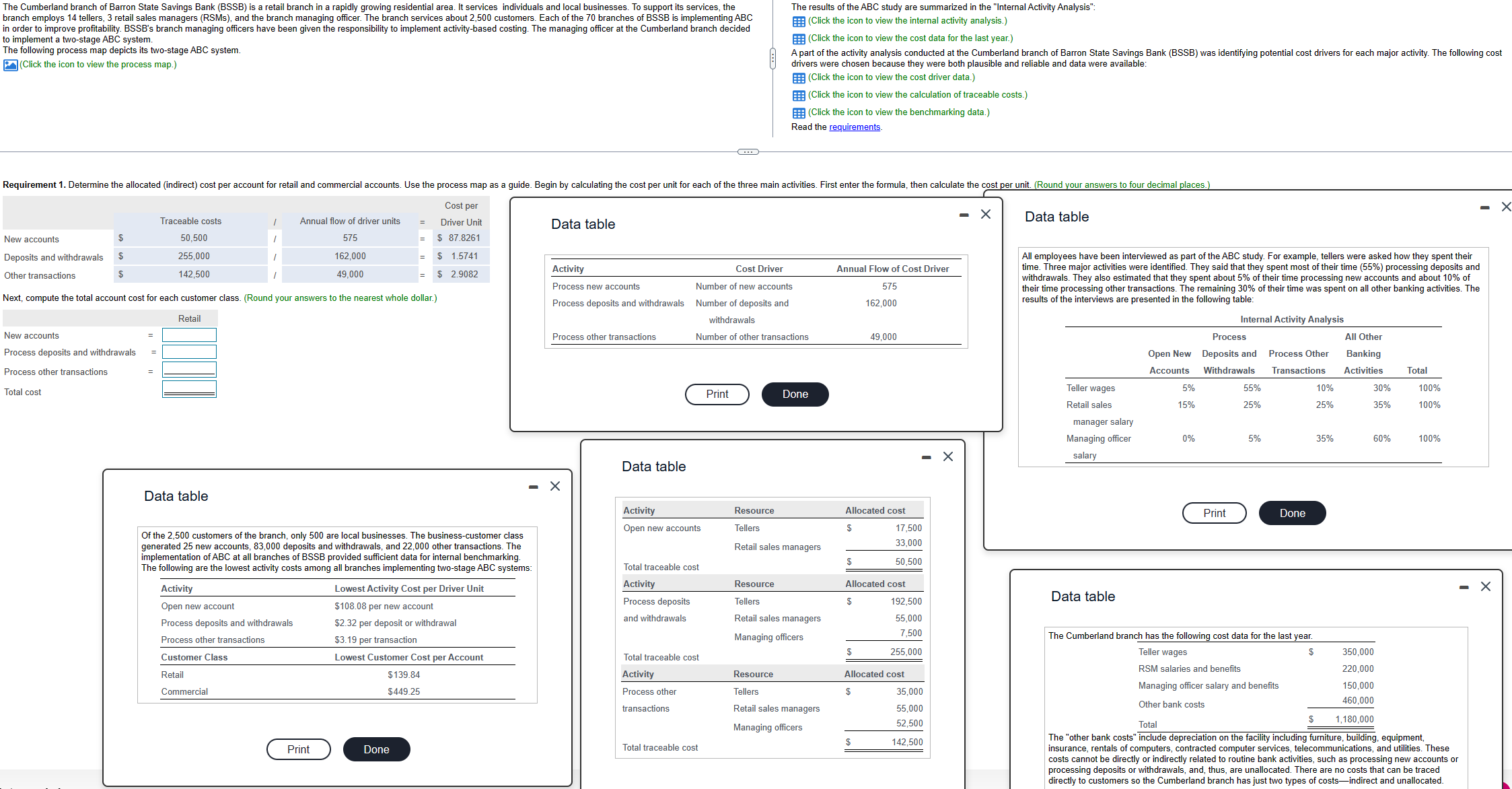Click the vertical pane splitter handle
Viewport: 1512px width, 789px height.
(772, 59)
